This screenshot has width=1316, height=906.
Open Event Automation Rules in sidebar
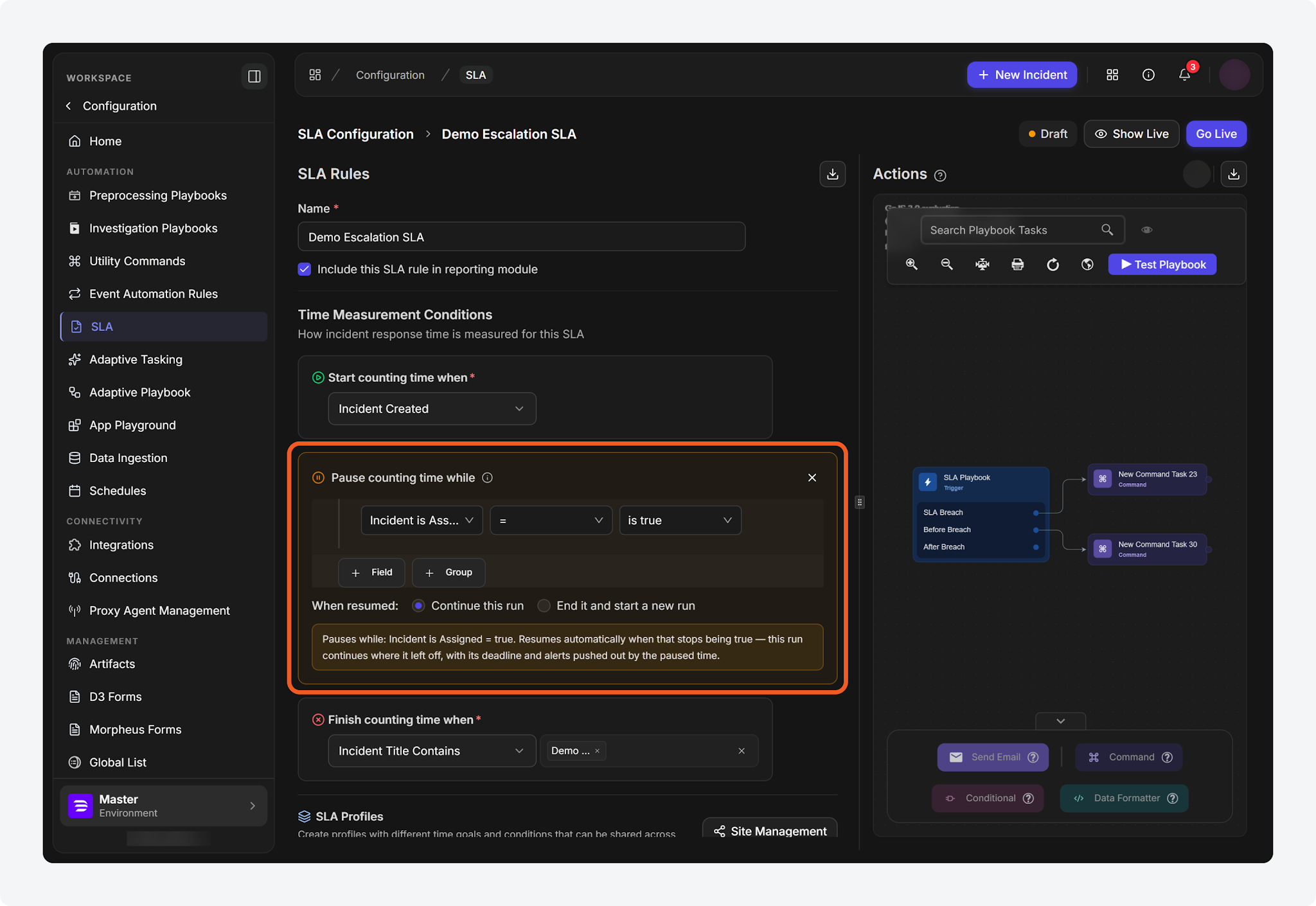coord(154,294)
